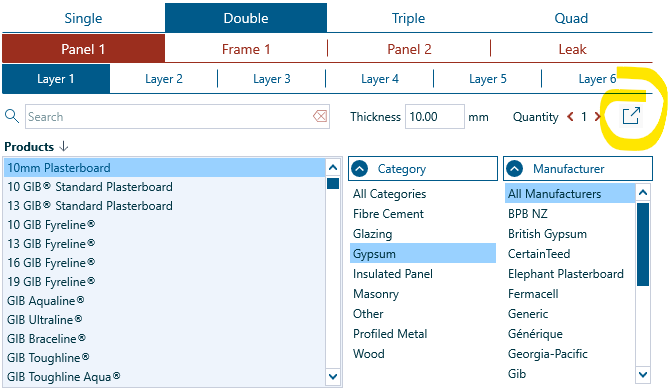The image size is (669, 391).
Task: Switch to the Triple tab
Action: pyautogui.click(x=409, y=18)
